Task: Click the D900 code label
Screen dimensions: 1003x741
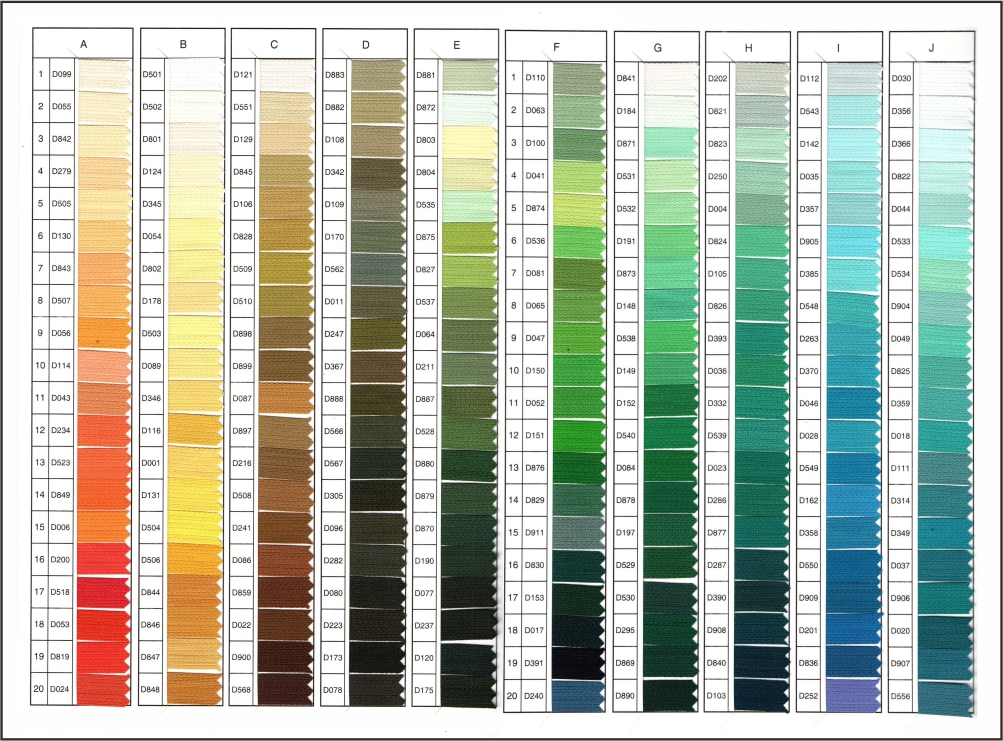Action: pos(242,657)
